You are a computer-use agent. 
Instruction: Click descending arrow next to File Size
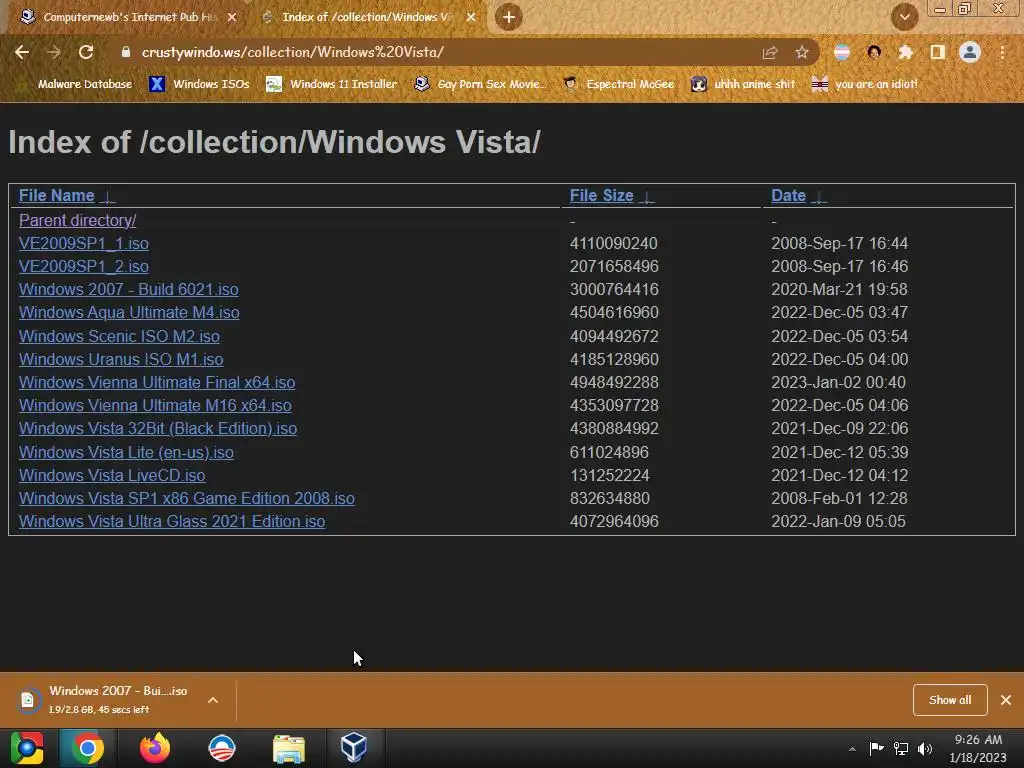(647, 197)
